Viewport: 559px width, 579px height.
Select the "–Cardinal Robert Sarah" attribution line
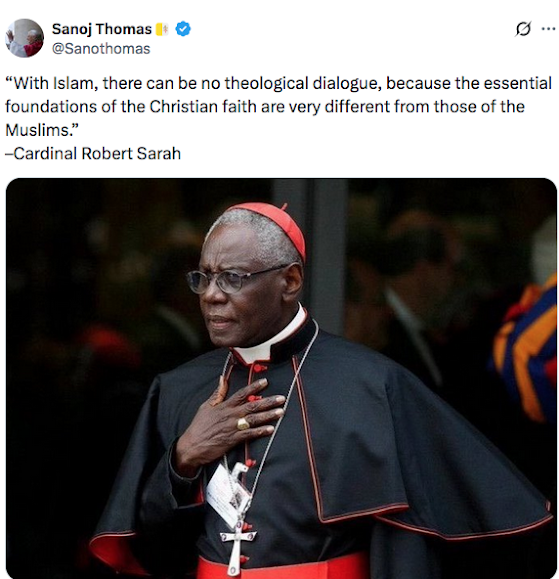[93, 154]
